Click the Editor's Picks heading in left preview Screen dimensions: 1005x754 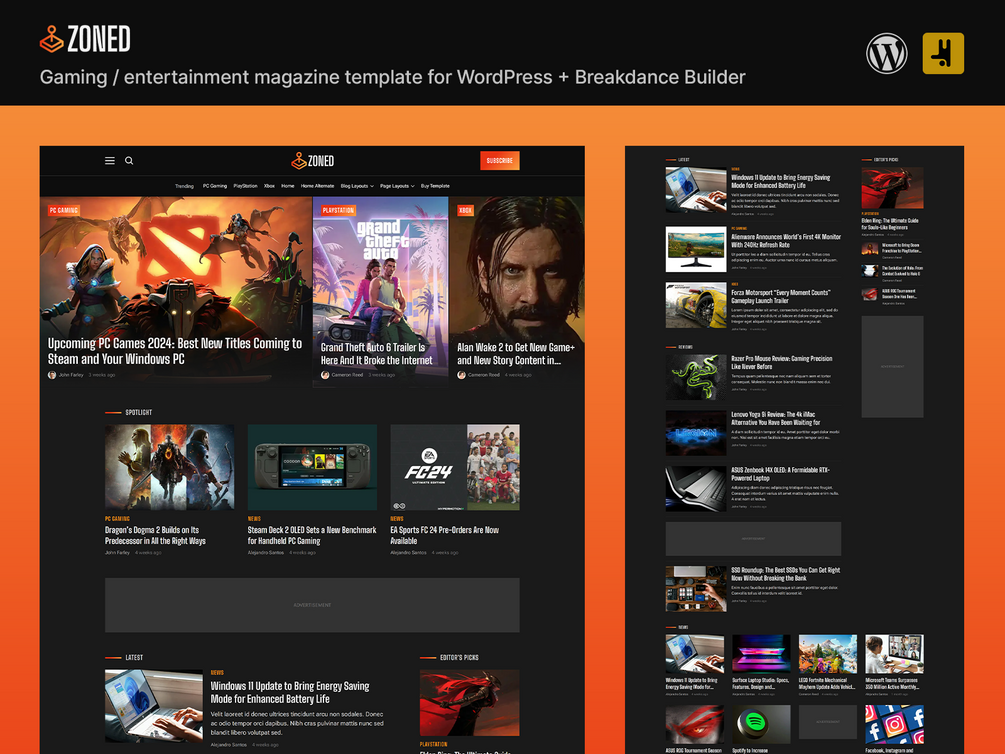click(459, 658)
